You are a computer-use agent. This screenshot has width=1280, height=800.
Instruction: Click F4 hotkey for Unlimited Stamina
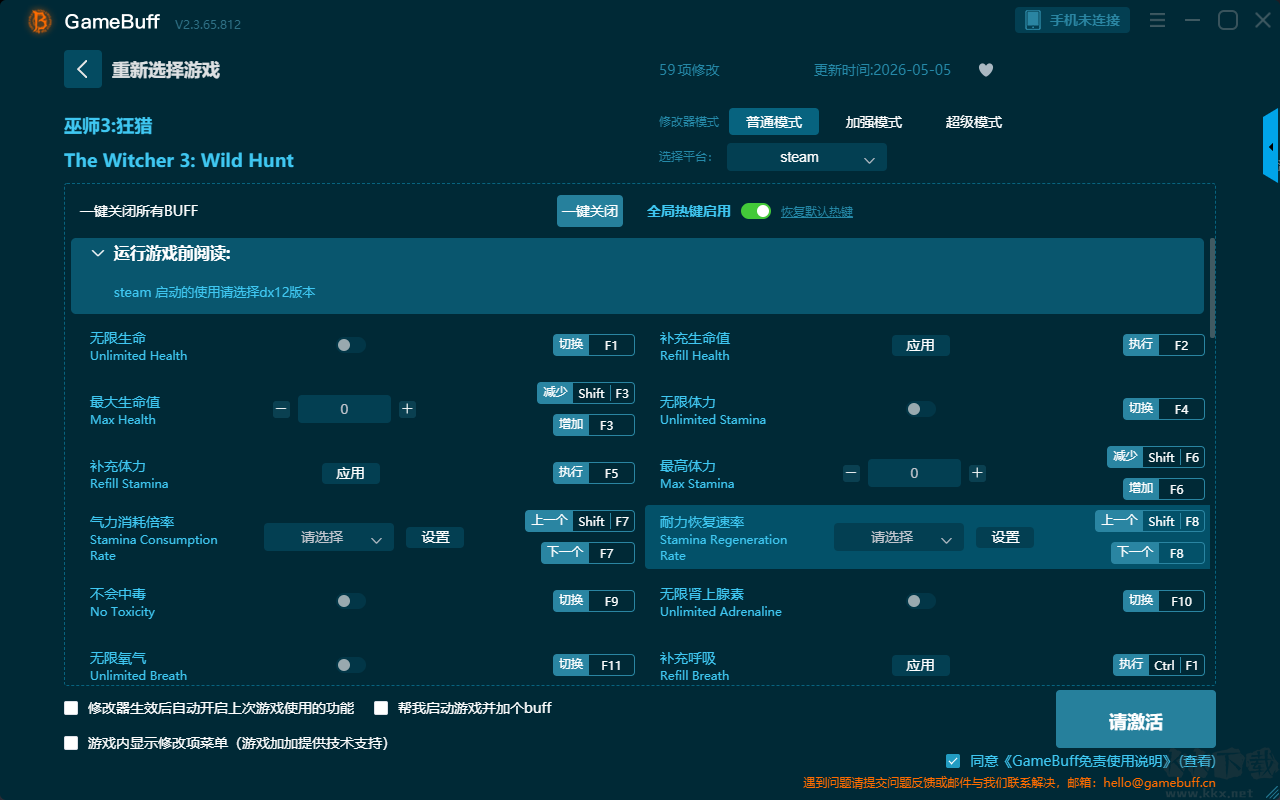click(x=1164, y=409)
